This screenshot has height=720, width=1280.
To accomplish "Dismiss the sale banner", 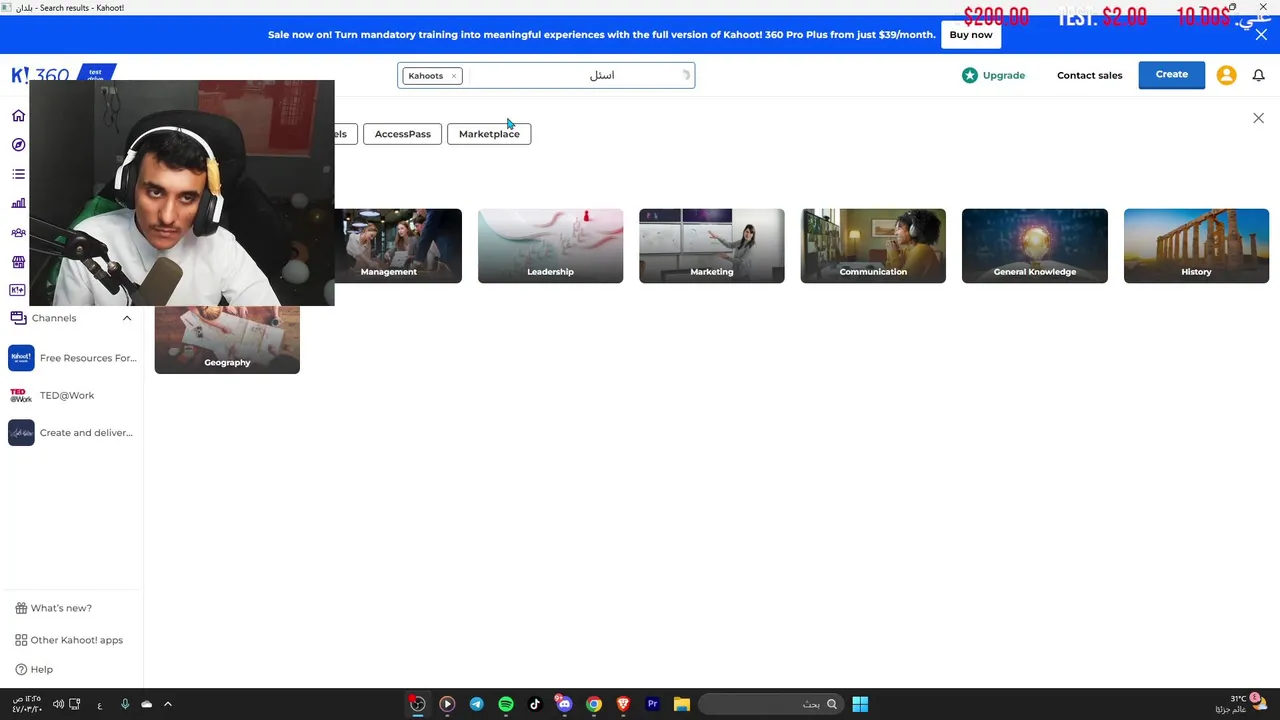I will (1261, 34).
